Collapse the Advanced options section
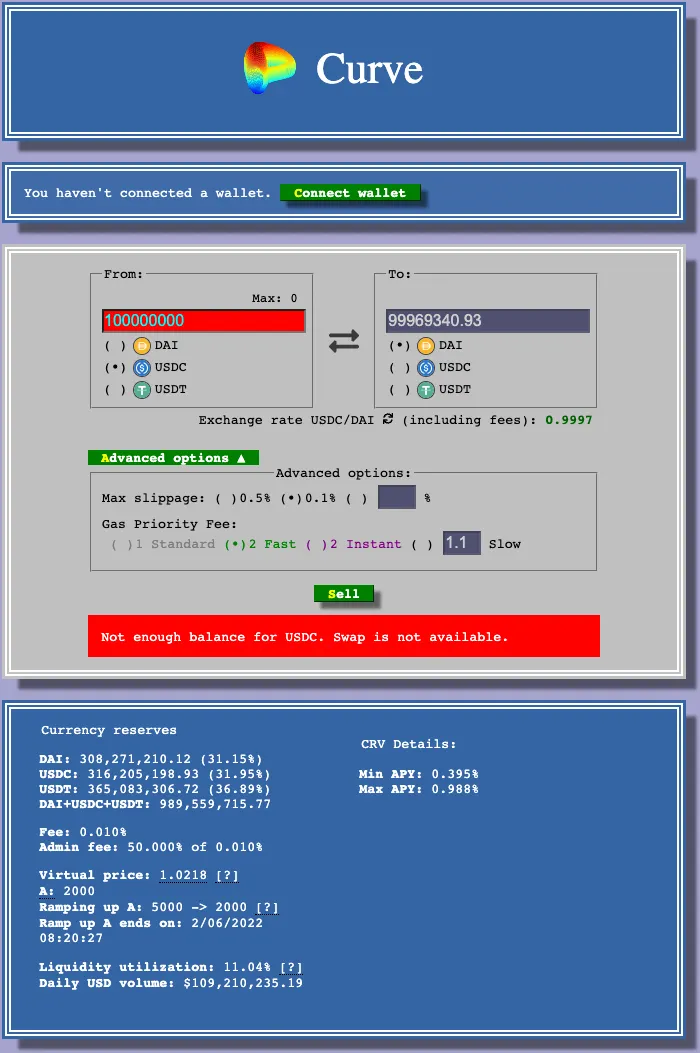The height and width of the screenshot is (1053, 700). pos(173,458)
